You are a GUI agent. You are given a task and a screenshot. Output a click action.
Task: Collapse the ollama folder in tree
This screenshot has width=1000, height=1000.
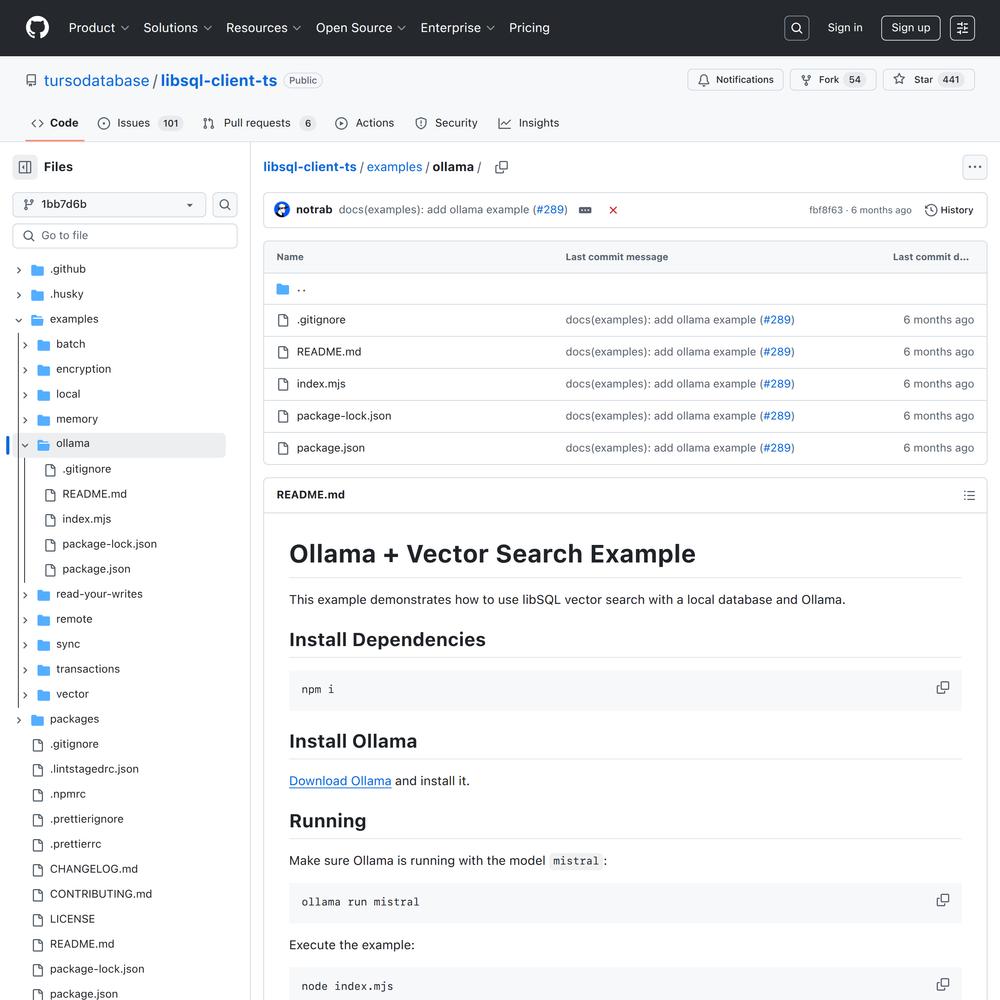(25, 445)
